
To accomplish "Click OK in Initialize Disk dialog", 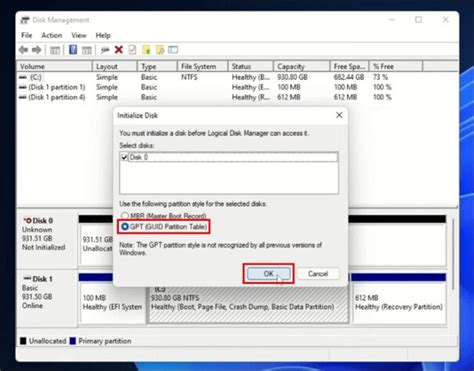I will [x=269, y=274].
